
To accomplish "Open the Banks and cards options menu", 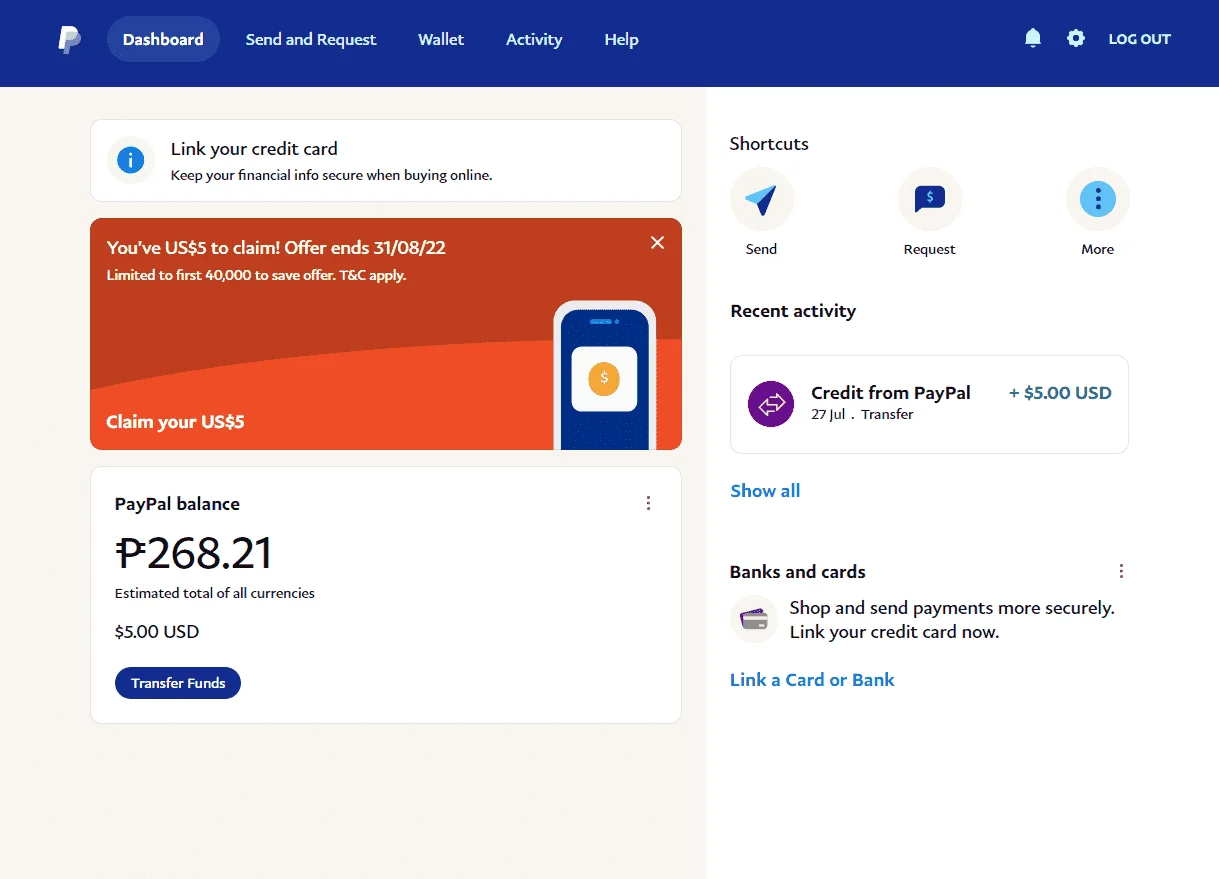I will 1121,571.
